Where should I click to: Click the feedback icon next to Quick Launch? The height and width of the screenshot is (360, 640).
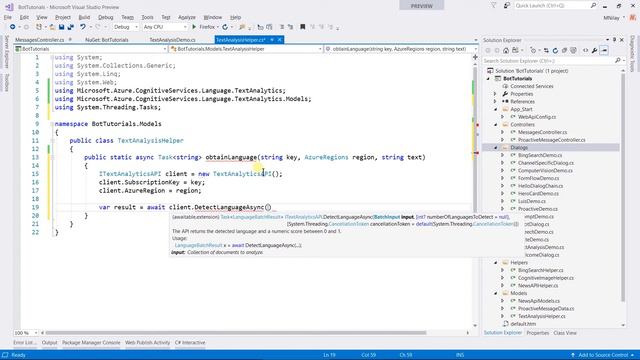click(507, 5)
